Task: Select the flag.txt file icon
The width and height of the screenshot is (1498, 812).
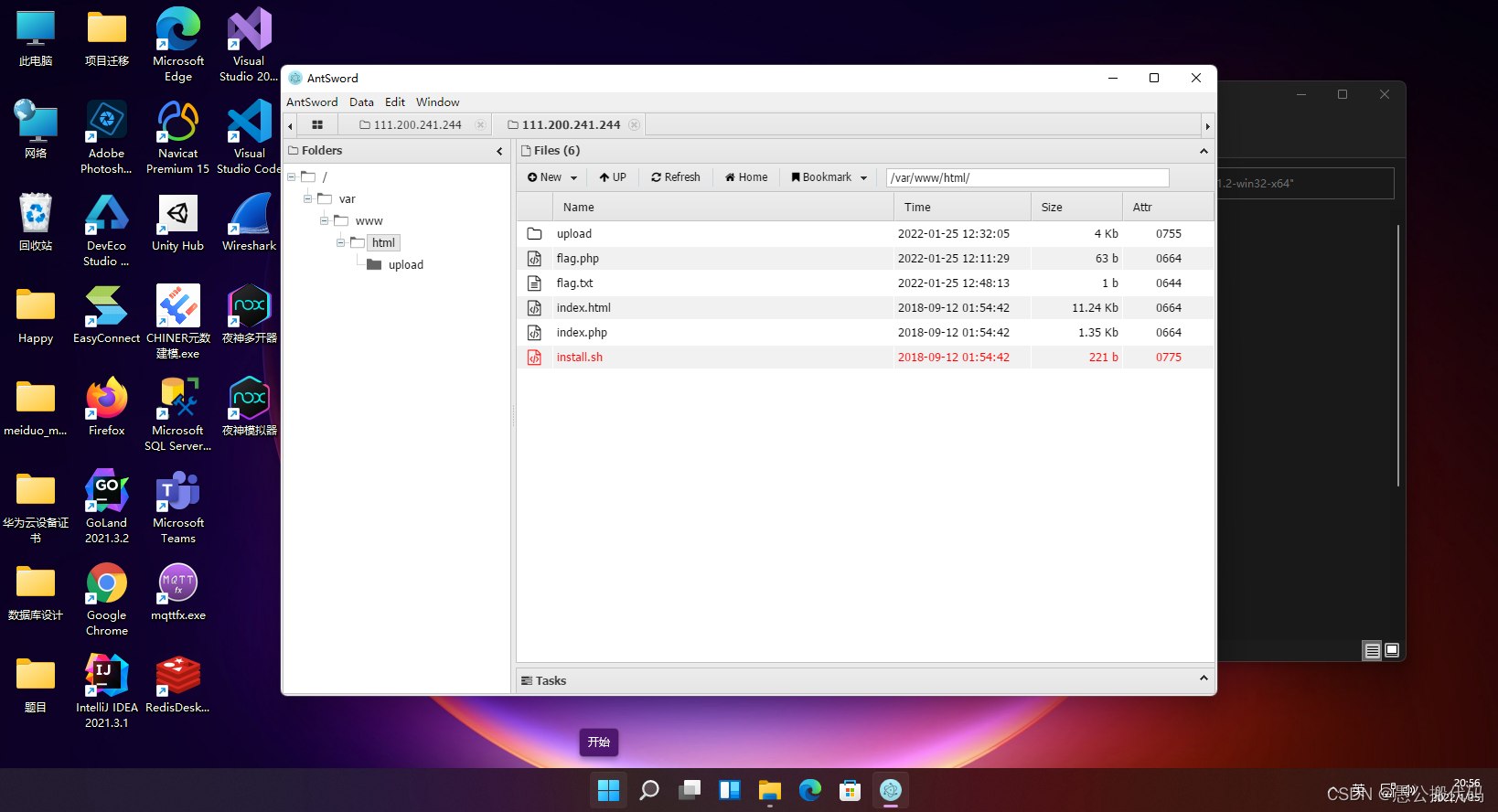Action: (534, 283)
